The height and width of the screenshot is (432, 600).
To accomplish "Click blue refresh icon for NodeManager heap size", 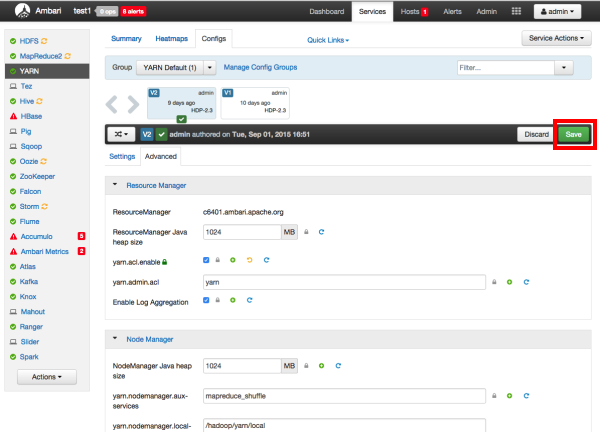I will pos(338,366).
